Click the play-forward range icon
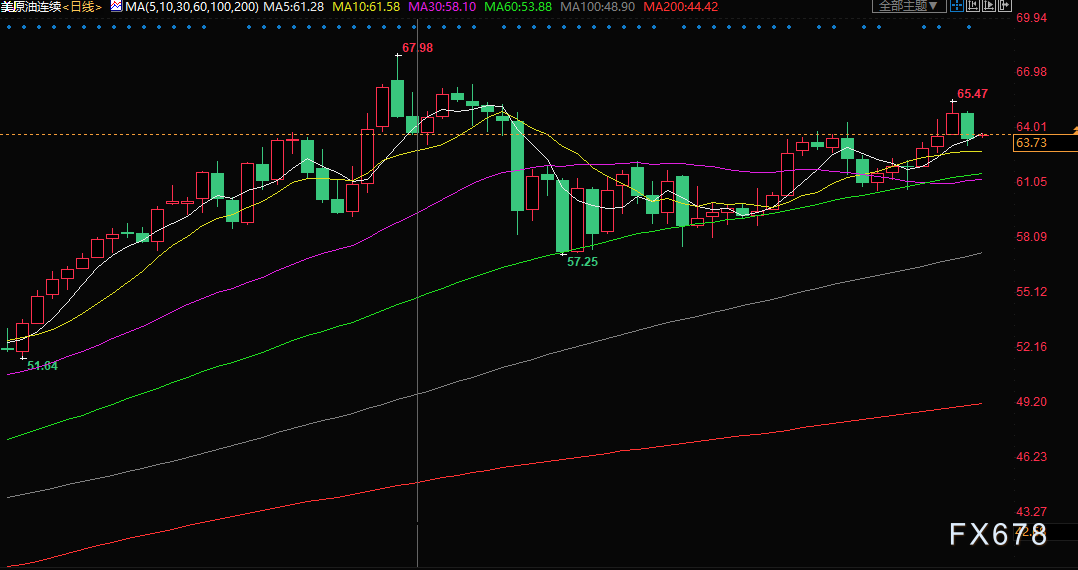Viewport: 1078px width, 570px height. (x=989, y=6)
